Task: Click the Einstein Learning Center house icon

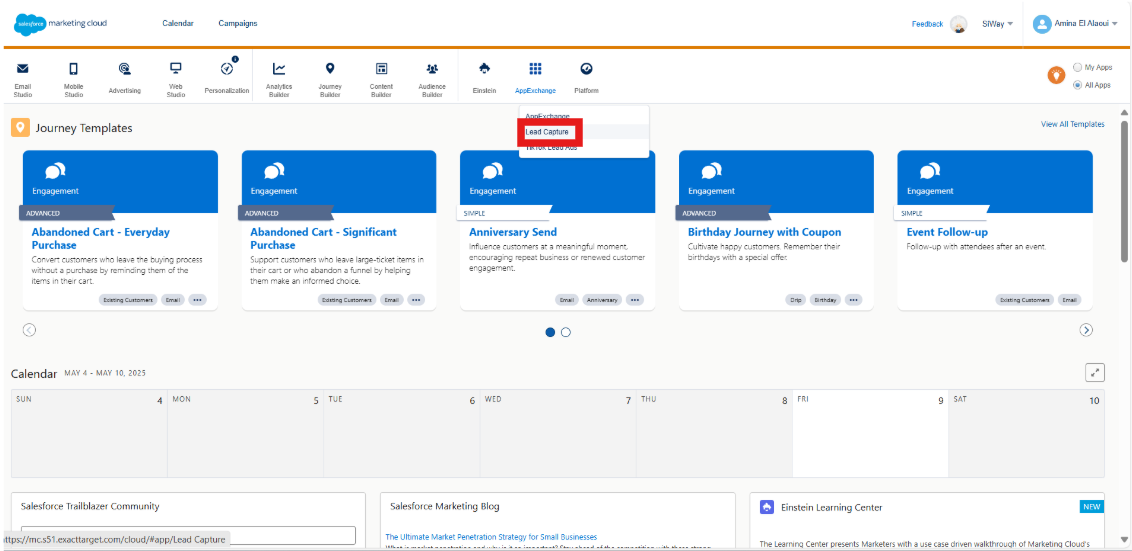Action: pos(767,507)
